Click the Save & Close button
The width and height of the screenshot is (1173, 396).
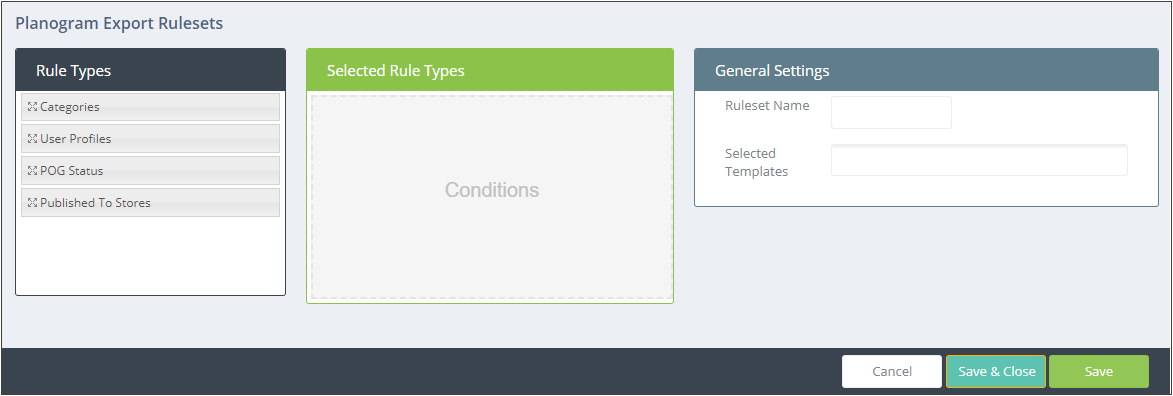[x=996, y=371]
